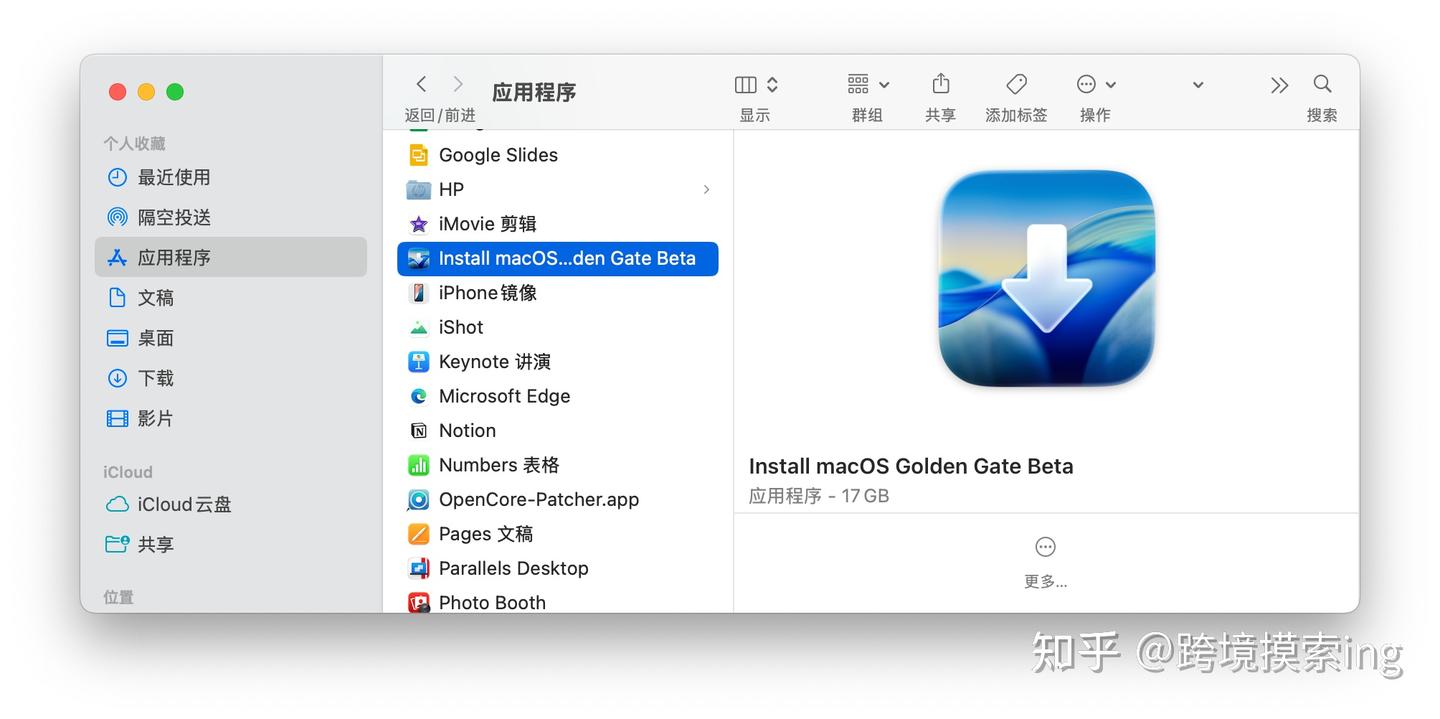Image resolution: width=1440 pixels, height=719 pixels.
Task: Click the Install macOS Golden Gate Beta row icon
Action: click(418, 258)
